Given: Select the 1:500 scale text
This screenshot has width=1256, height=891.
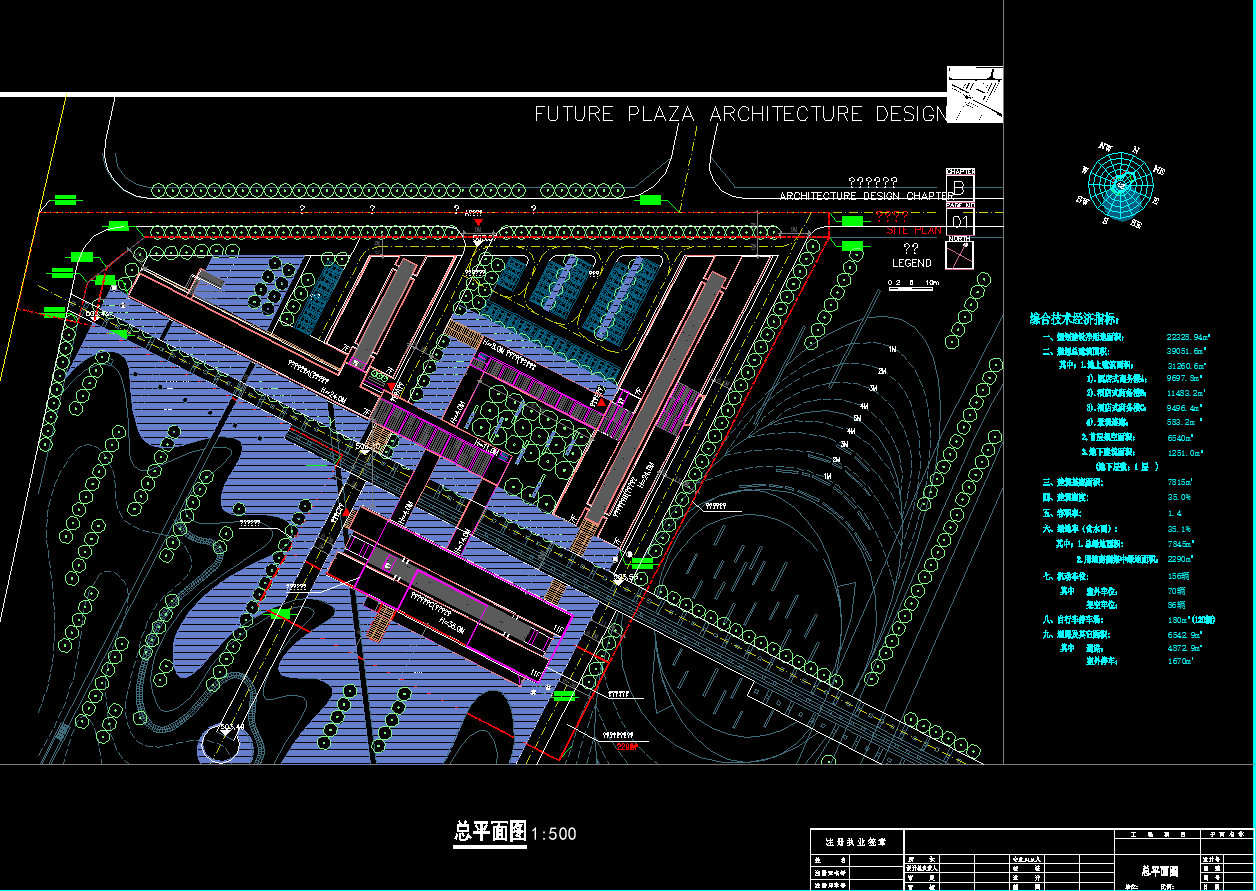Looking at the screenshot, I should 554,834.
